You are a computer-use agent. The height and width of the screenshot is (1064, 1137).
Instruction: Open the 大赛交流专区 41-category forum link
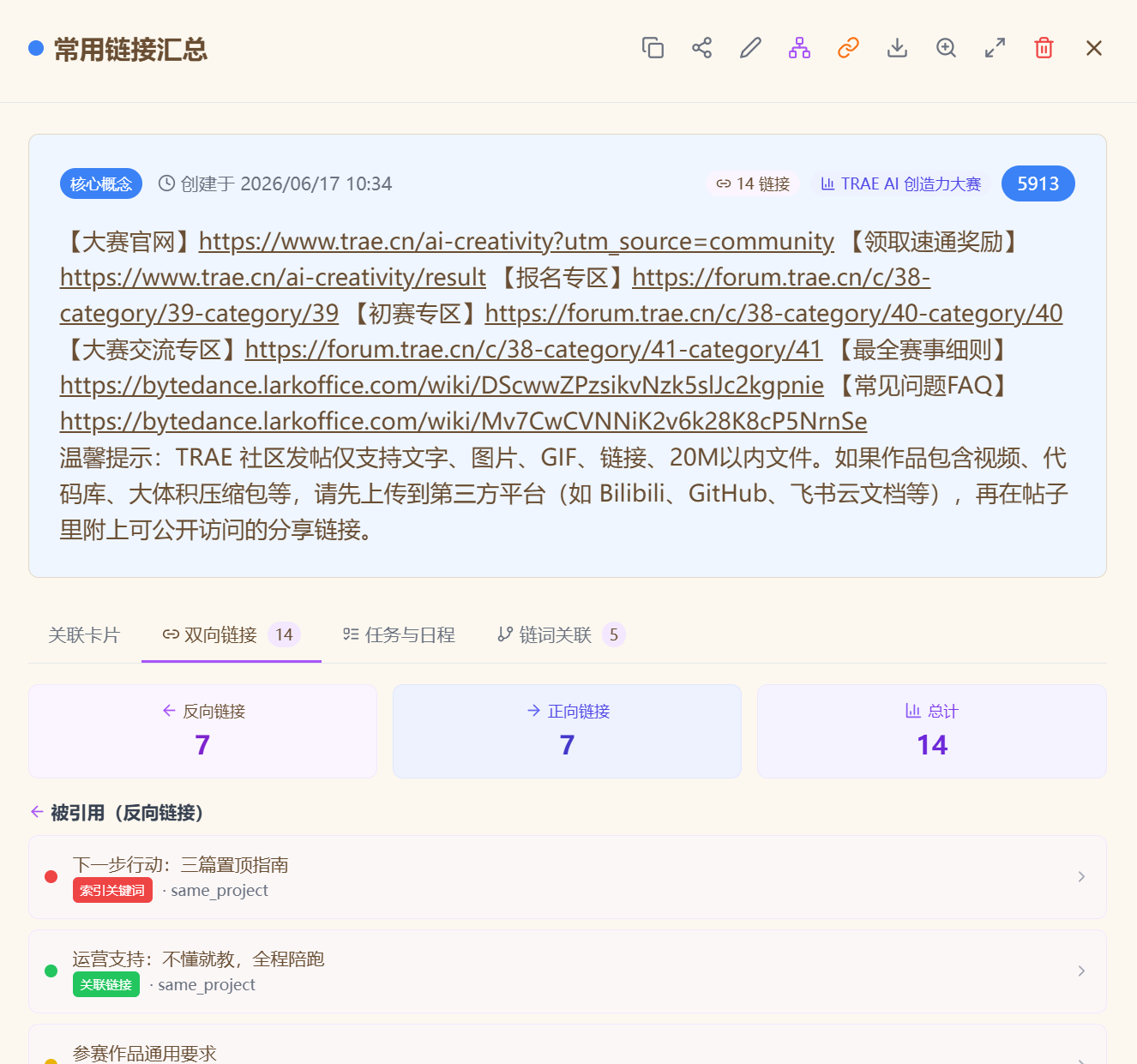(533, 350)
